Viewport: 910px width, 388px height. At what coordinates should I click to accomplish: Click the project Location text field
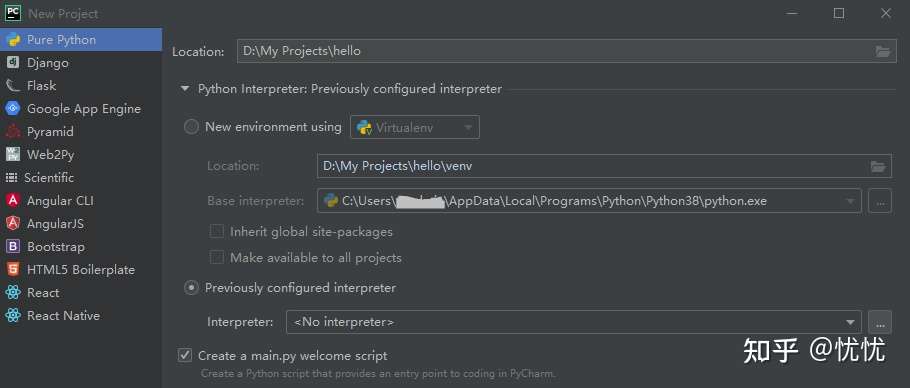pyautogui.click(x=566, y=51)
